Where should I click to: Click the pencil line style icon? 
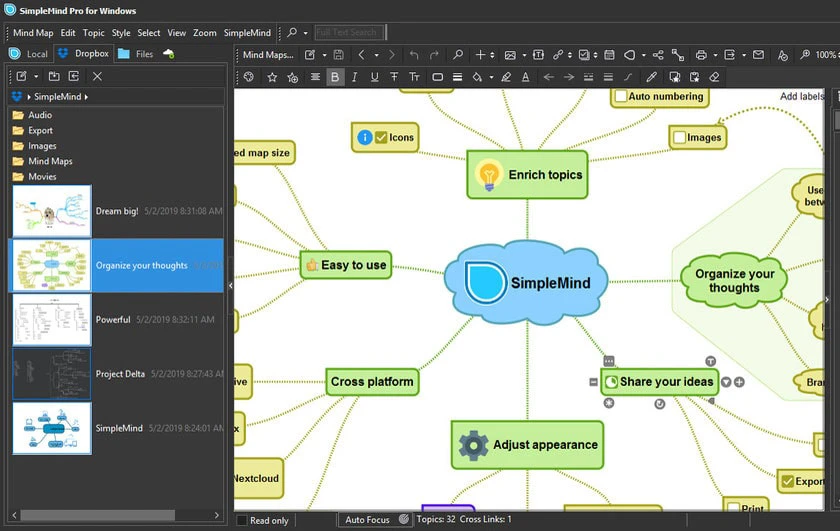651,77
